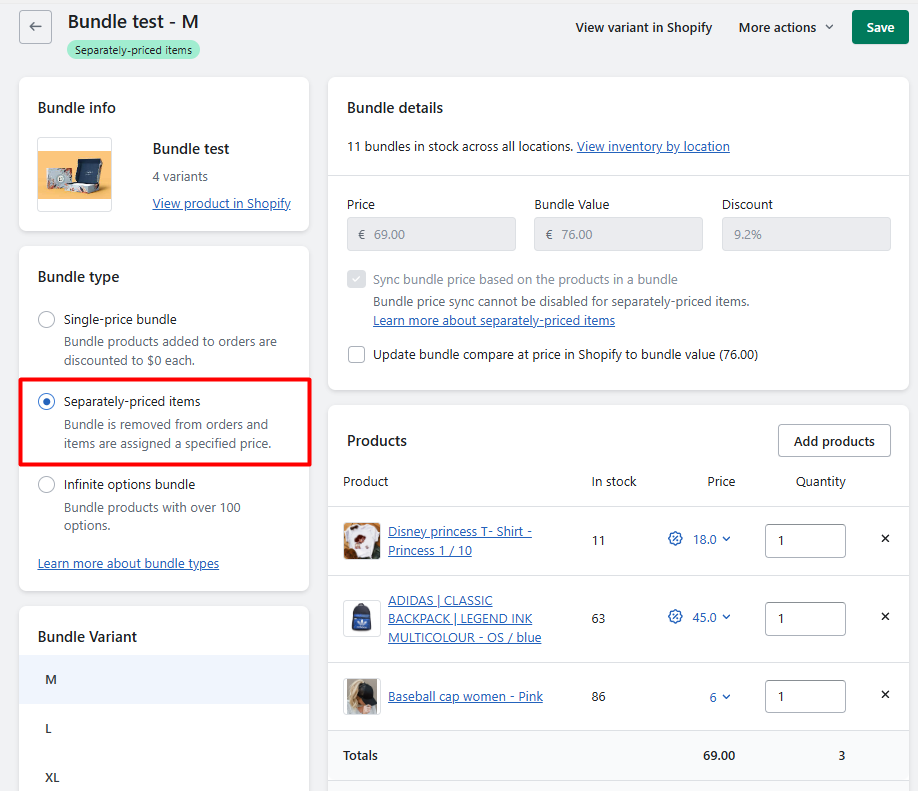Click Add products button
Viewport: 918px width, 791px height.
(x=834, y=441)
